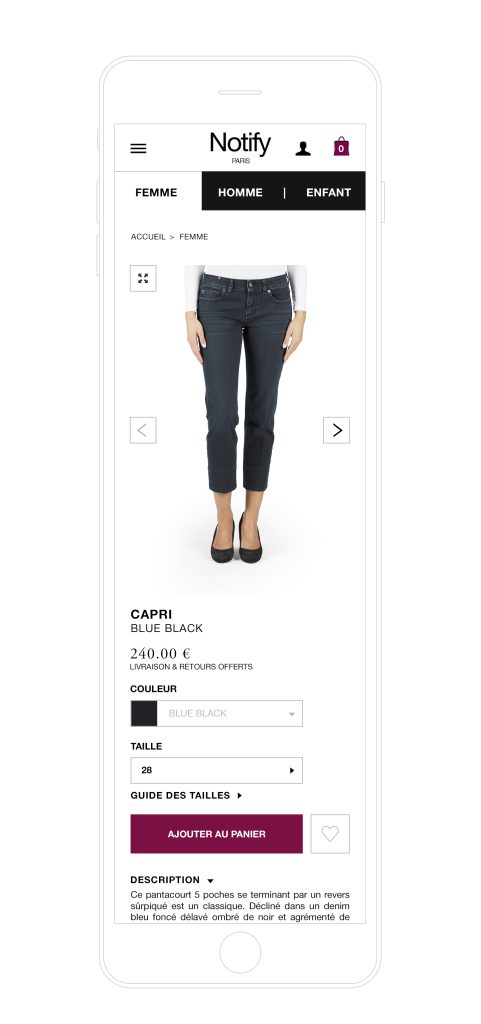Expand product image to fullscreen
The height and width of the screenshot is (1024, 481).
[x=143, y=278]
